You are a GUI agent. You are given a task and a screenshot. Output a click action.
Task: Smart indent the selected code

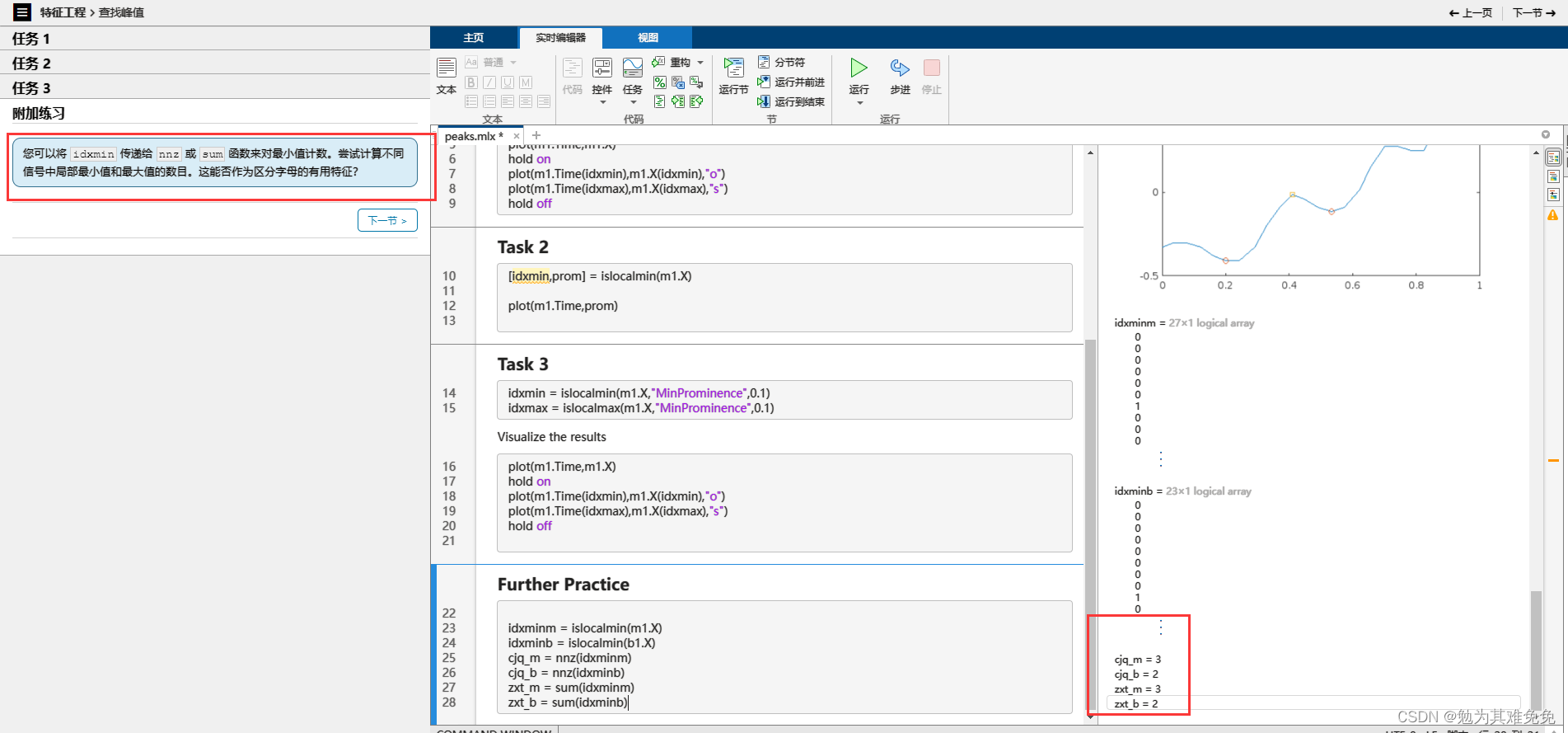click(659, 101)
